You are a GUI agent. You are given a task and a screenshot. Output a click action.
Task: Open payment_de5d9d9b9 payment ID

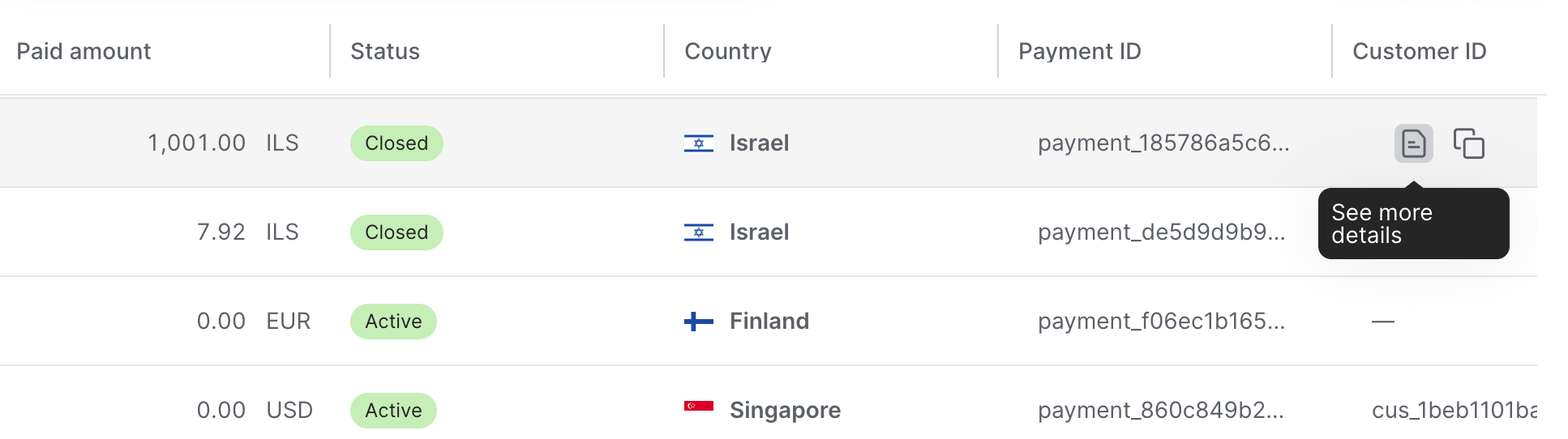click(x=1161, y=232)
